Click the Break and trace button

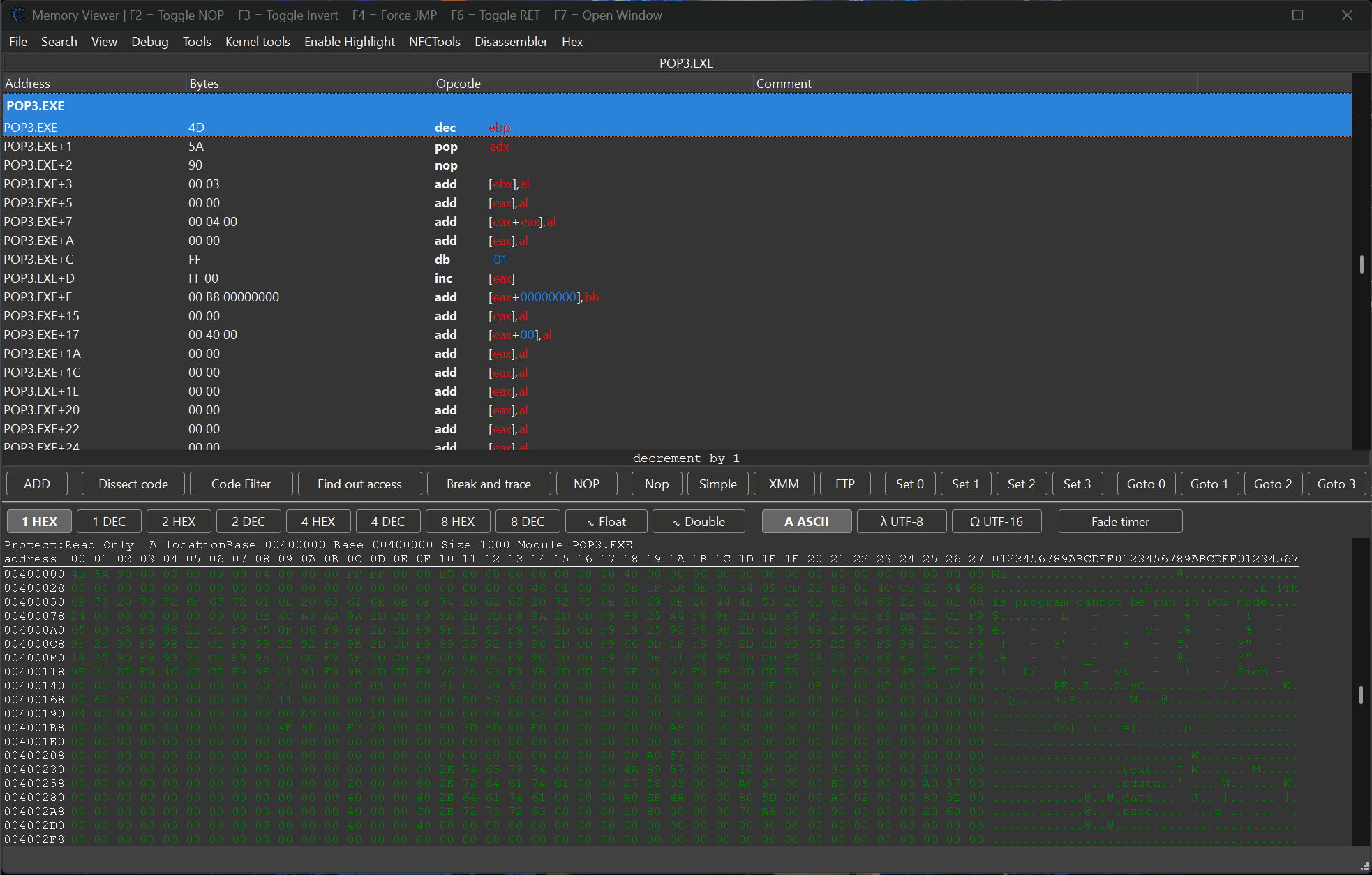[x=489, y=484]
